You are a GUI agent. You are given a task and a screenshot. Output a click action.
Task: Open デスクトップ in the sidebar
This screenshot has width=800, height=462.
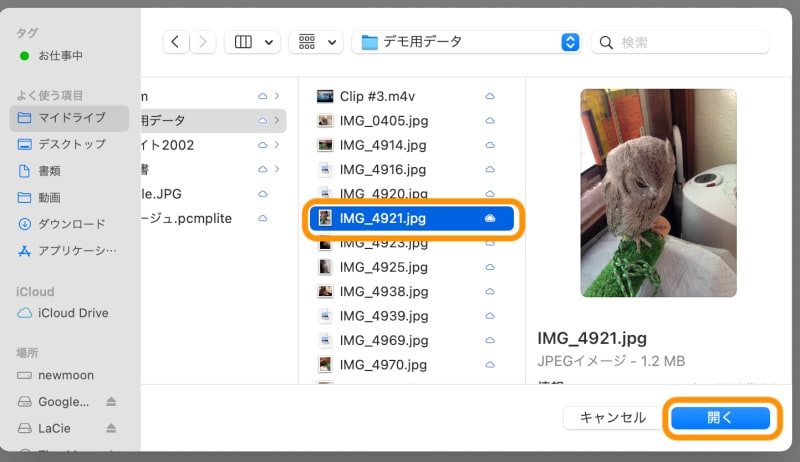pyautogui.click(x=69, y=144)
